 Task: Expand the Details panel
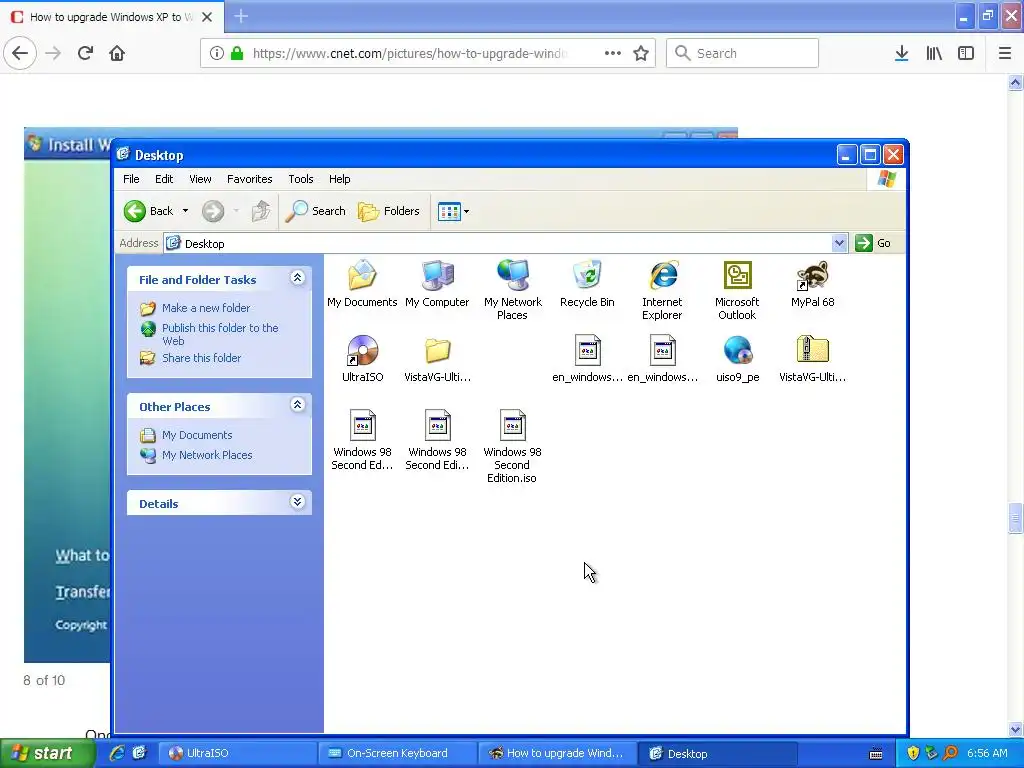tap(297, 502)
